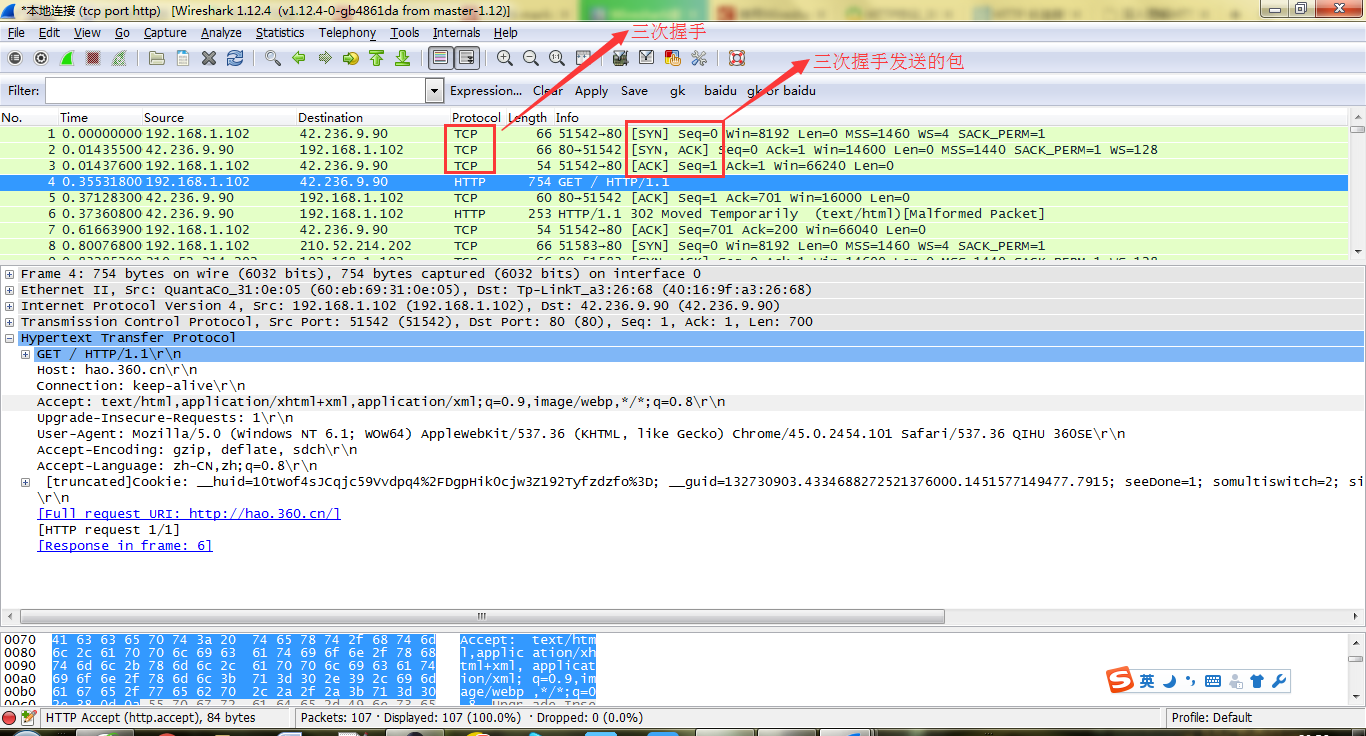
Task: Open the Filter history dropdown arrow
Action: (434, 91)
